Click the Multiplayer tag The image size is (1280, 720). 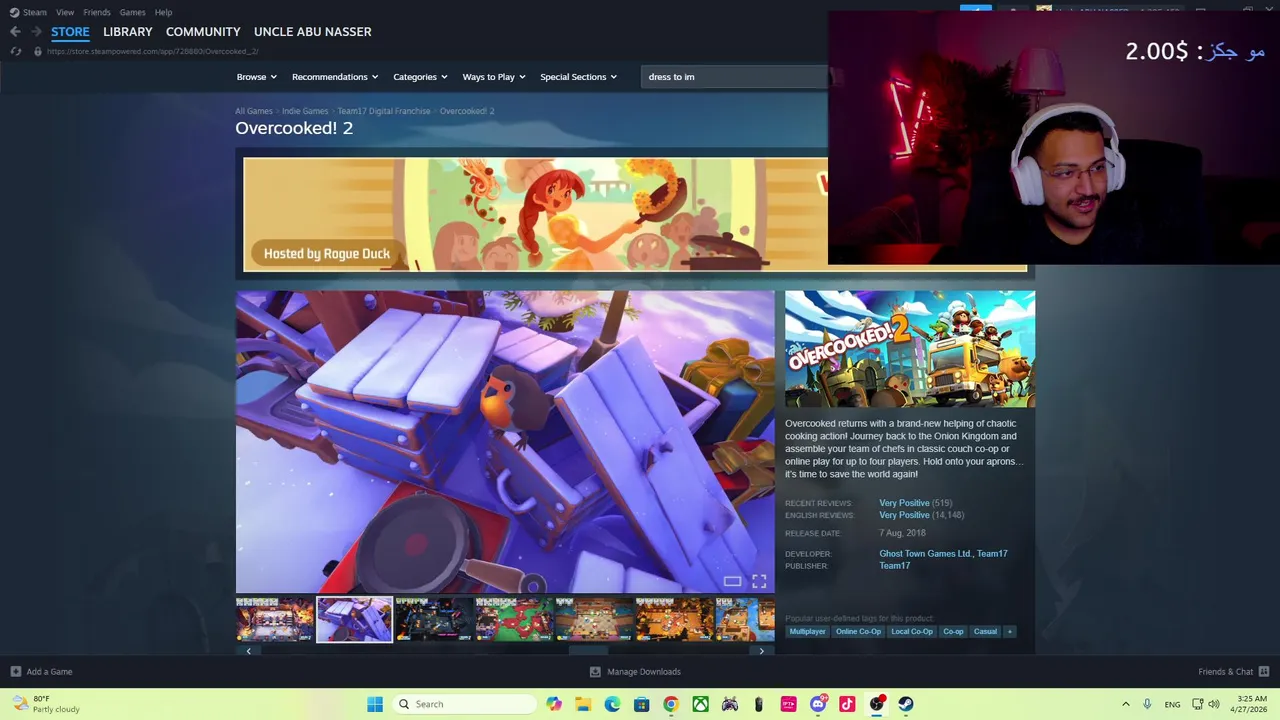(x=808, y=631)
